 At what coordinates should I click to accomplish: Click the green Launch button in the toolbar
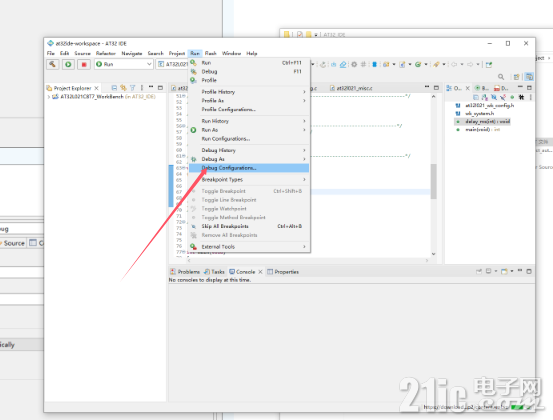pos(68,64)
